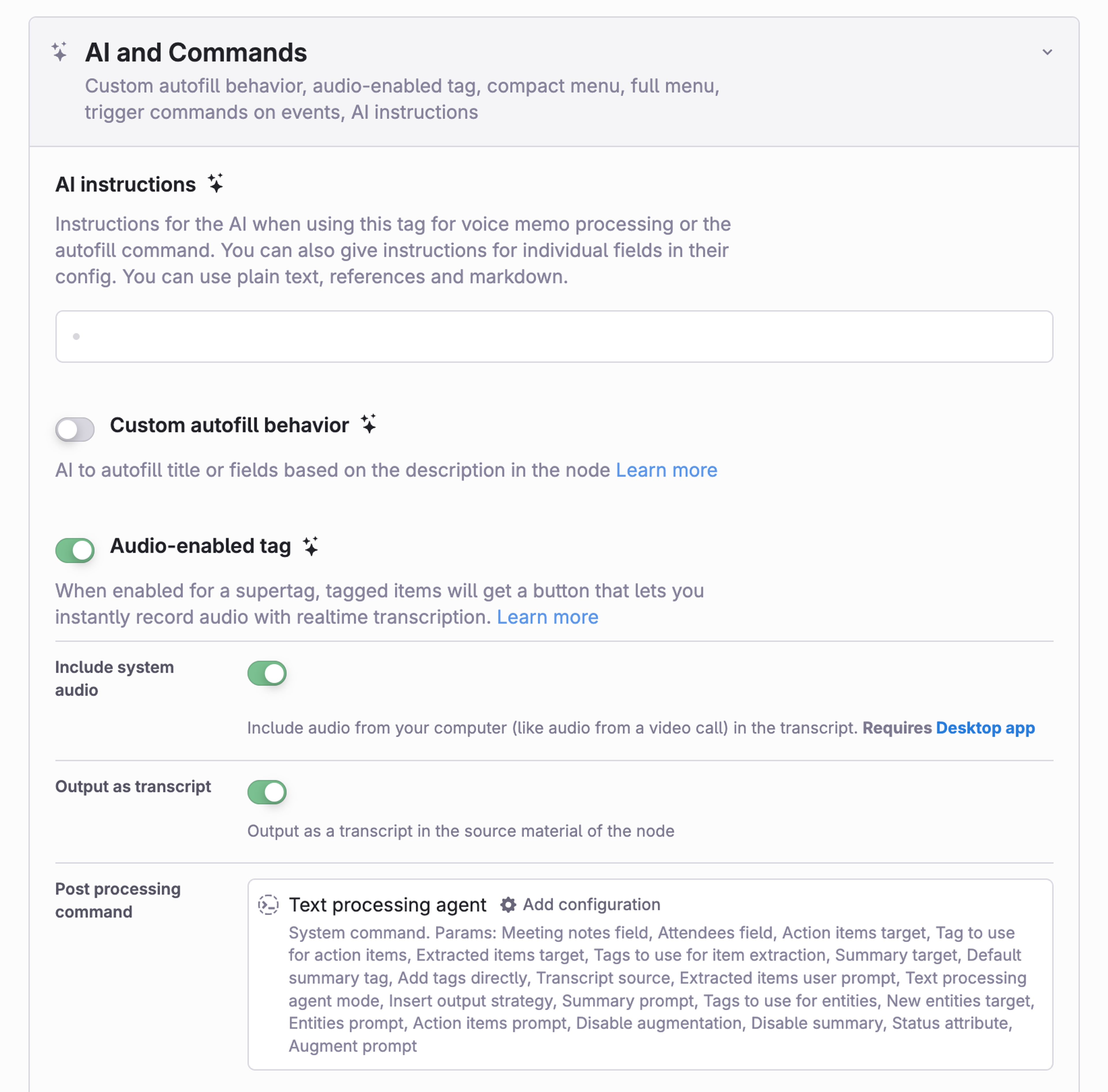This screenshot has width=1108, height=1092.
Task: Select the Text processing agent command name
Action: (387, 904)
